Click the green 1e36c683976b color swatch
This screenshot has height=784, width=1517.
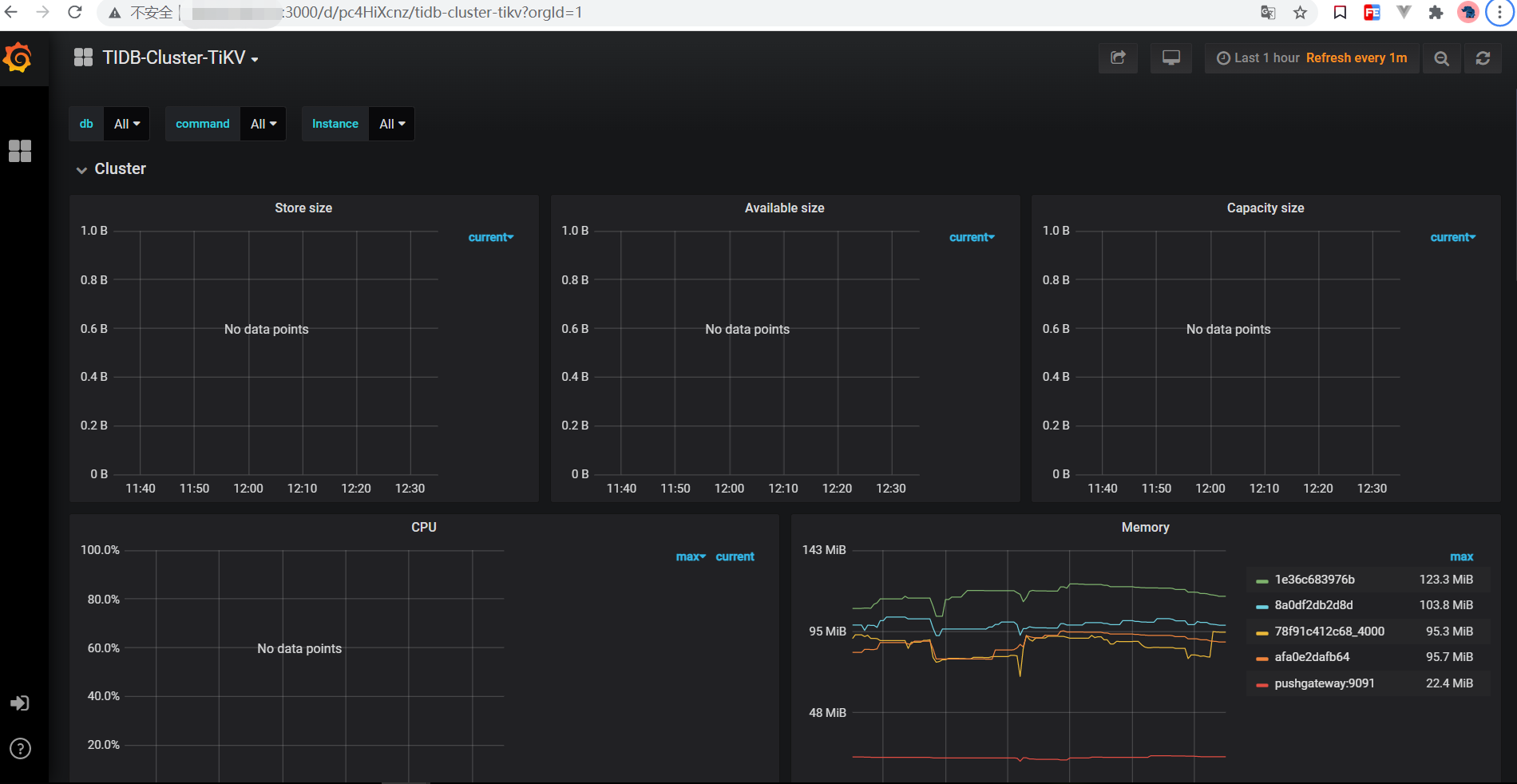pos(1262,581)
